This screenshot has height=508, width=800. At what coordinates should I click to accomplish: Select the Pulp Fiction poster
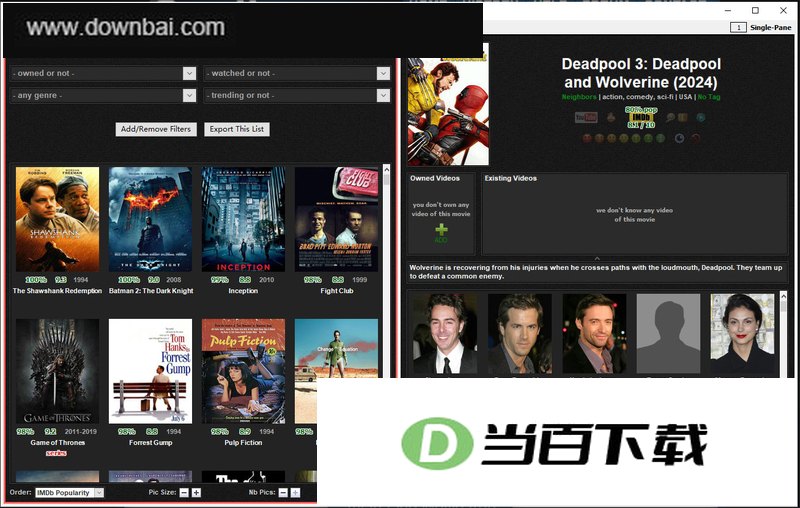click(243, 371)
